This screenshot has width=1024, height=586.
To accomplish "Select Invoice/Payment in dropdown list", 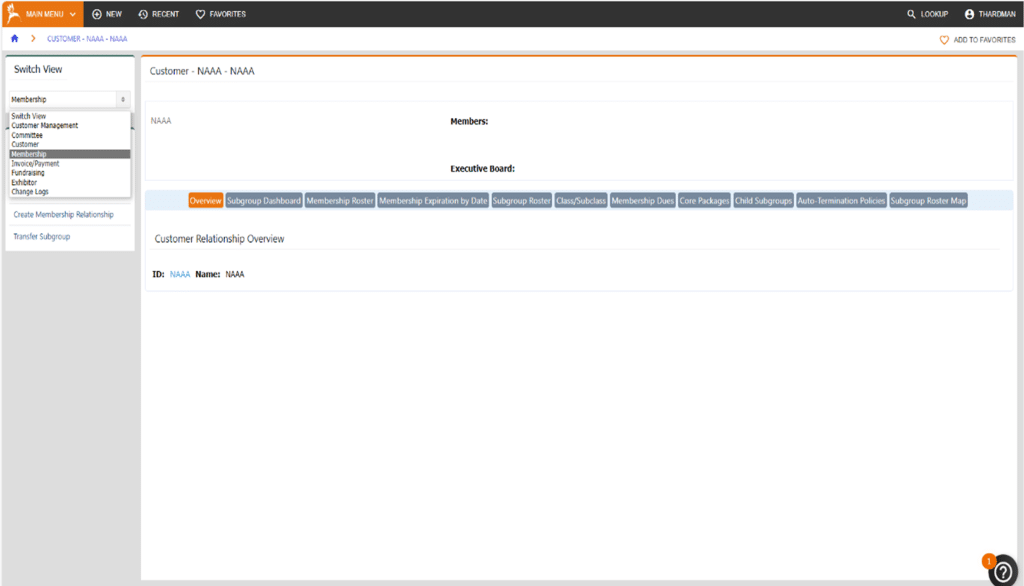I will [x=69, y=163].
